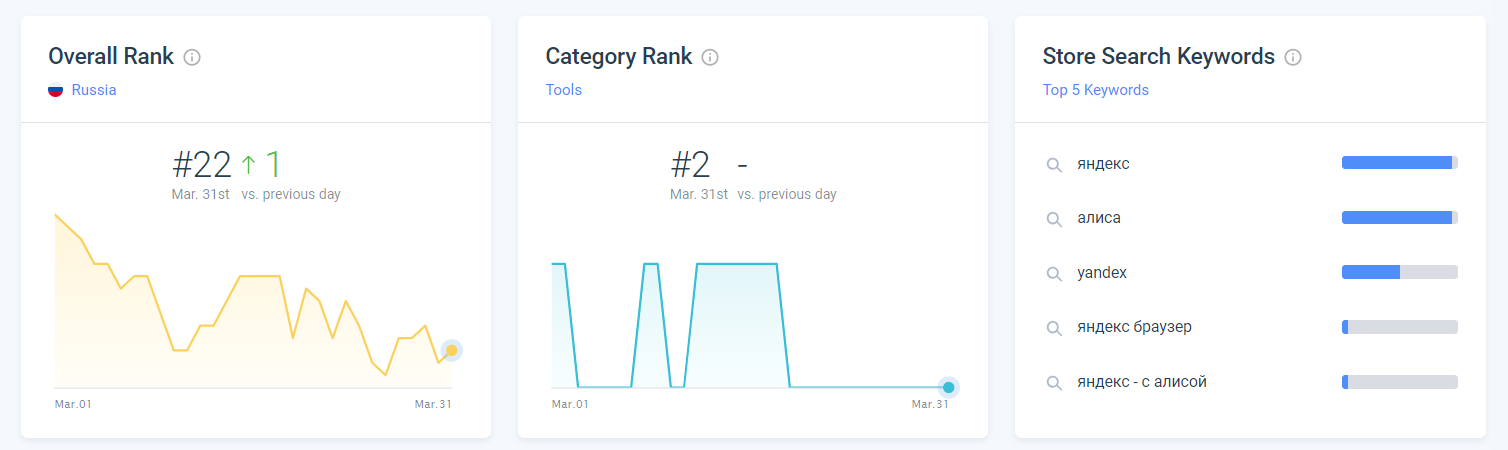The height and width of the screenshot is (450, 1508).
Task: Click the яндекс keyword traffic bar
Action: [x=1399, y=163]
